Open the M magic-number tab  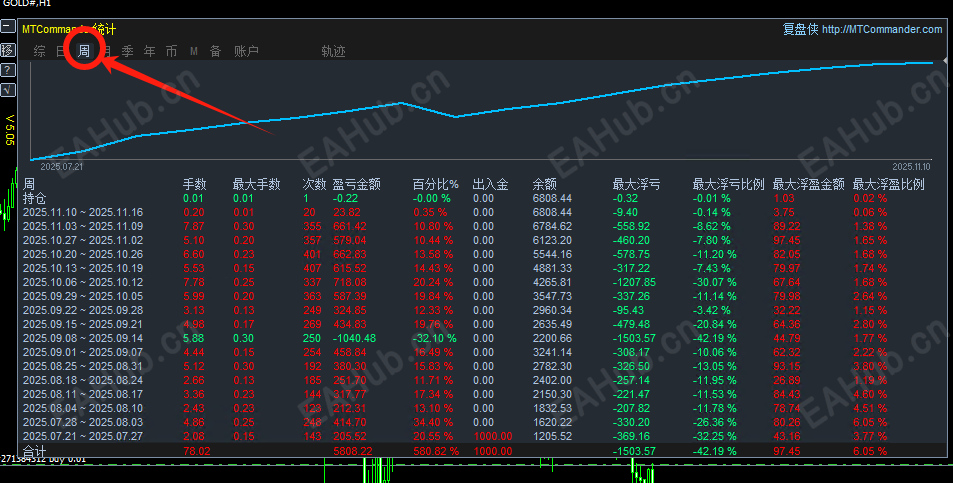193,52
